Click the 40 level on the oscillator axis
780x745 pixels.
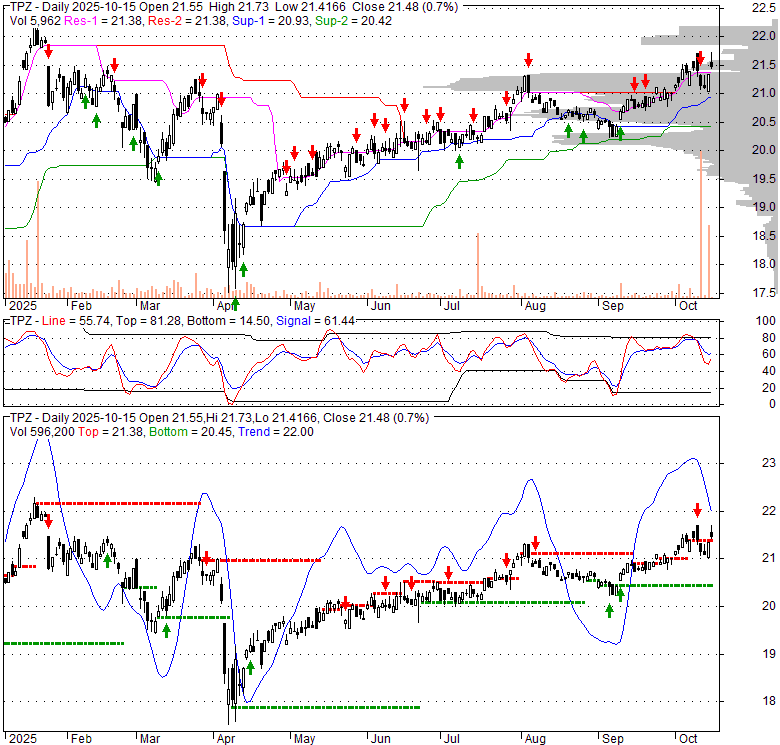[x=769, y=371]
